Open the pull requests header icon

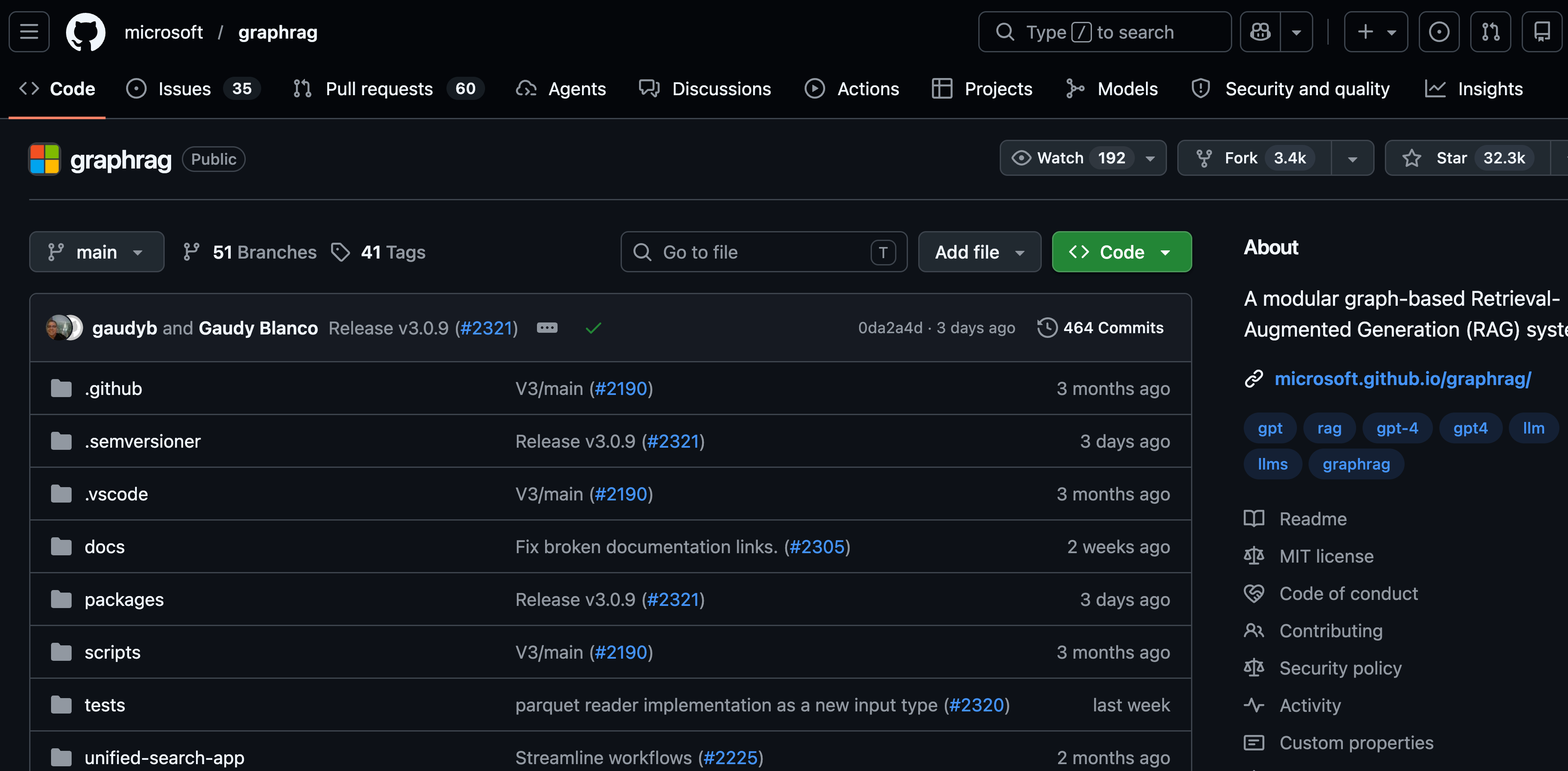[1490, 32]
